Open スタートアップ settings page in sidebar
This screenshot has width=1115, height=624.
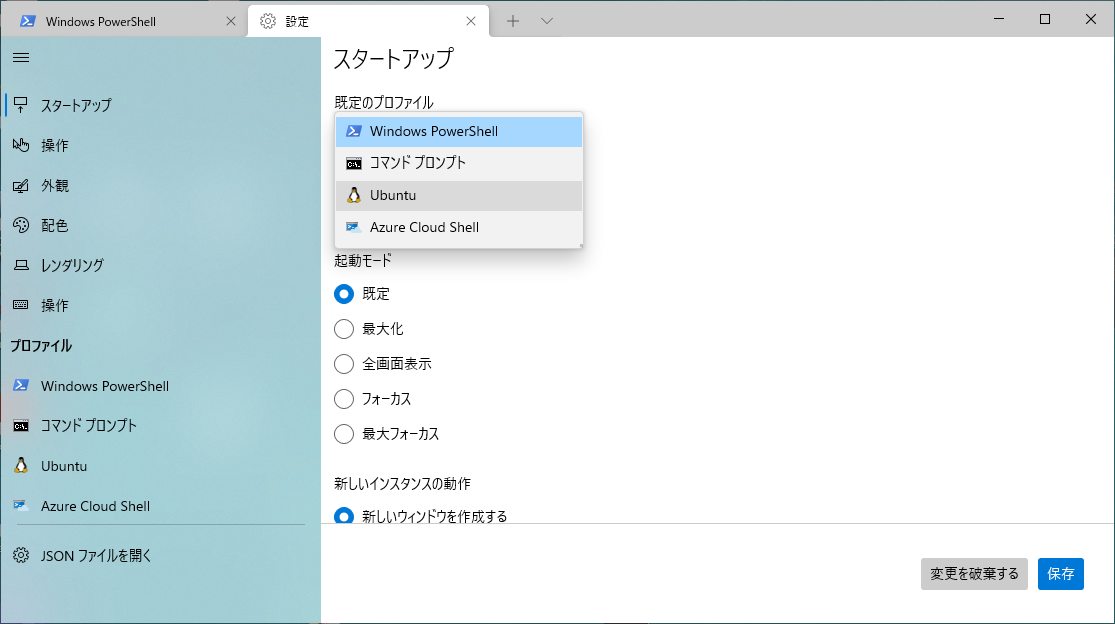pos(160,105)
